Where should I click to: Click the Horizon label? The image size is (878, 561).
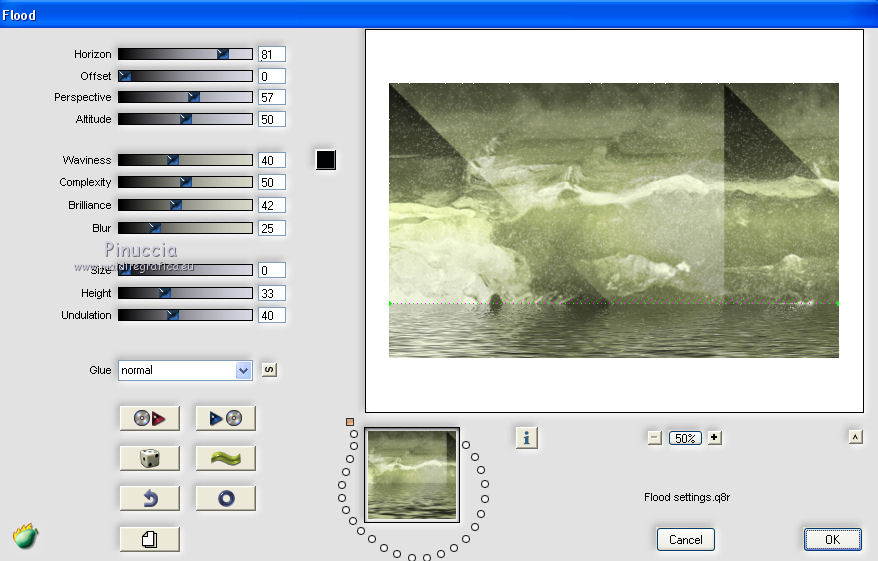tap(92, 54)
